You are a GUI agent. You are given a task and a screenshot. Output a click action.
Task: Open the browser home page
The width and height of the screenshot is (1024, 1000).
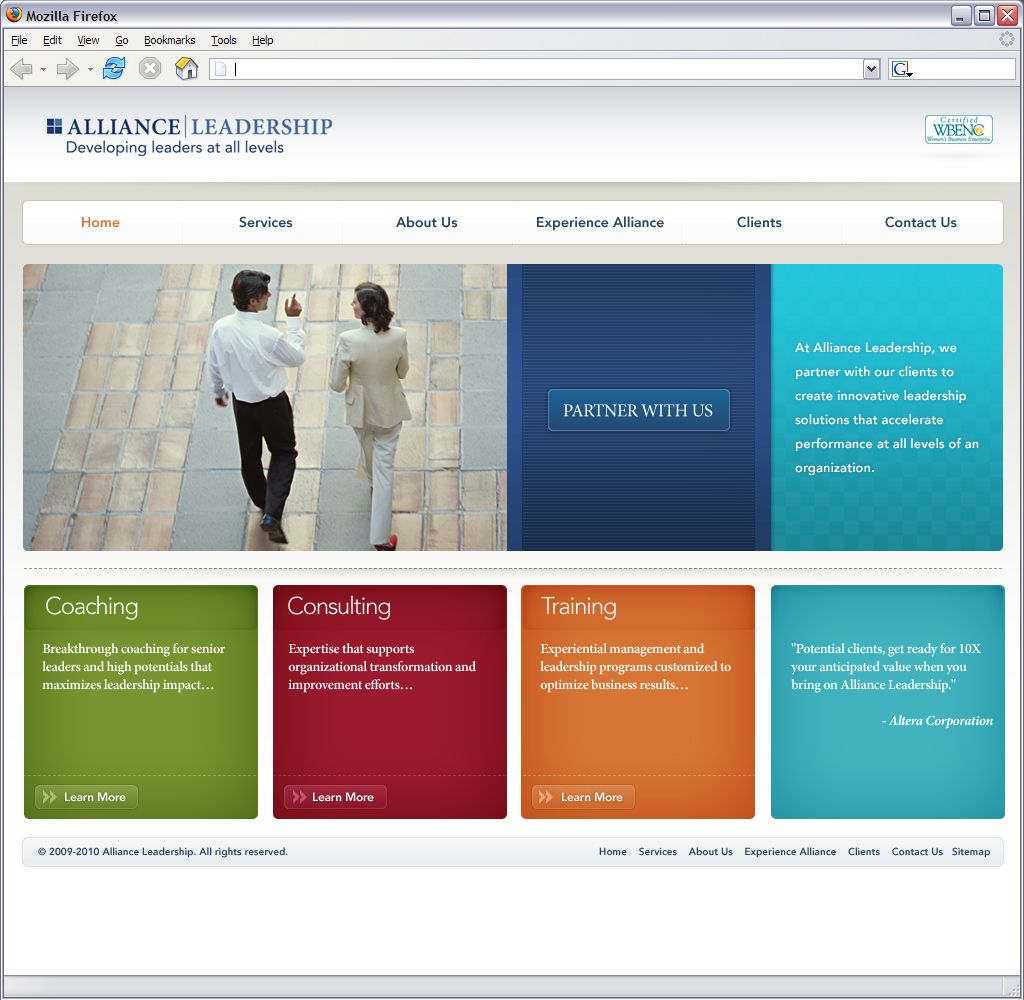tap(186, 68)
